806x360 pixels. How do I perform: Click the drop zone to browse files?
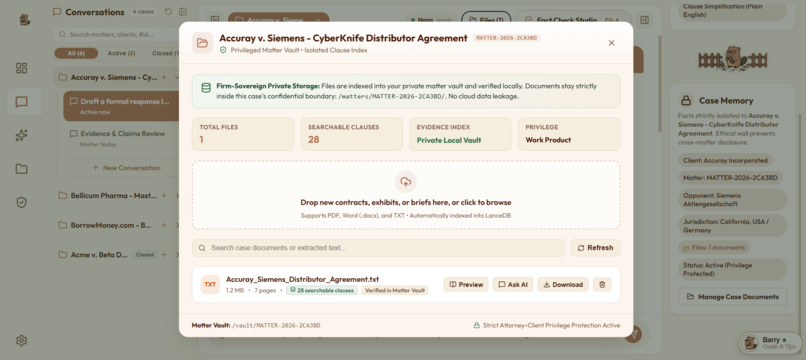(x=406, y=195)
